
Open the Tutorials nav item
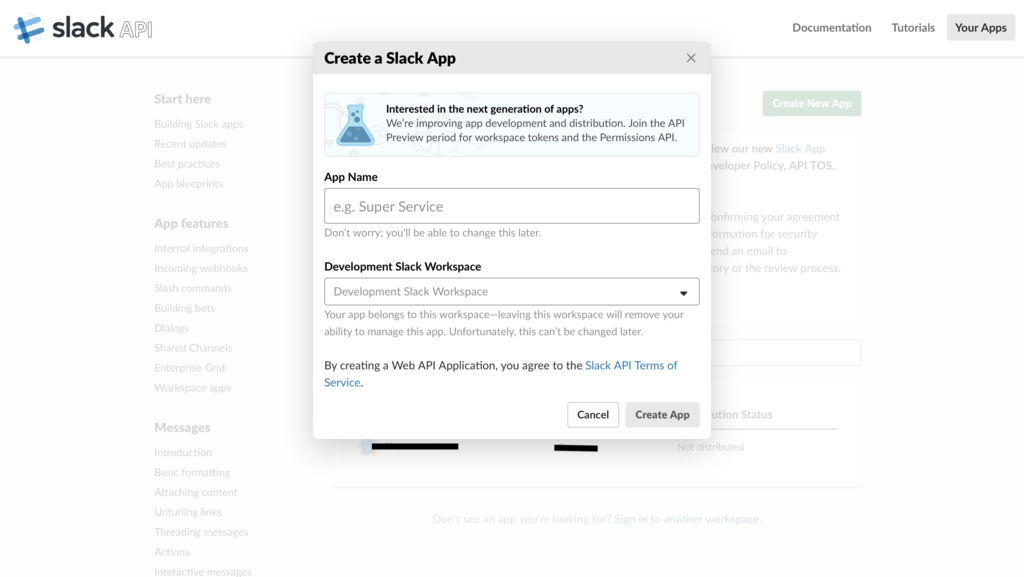coord(913,27)
